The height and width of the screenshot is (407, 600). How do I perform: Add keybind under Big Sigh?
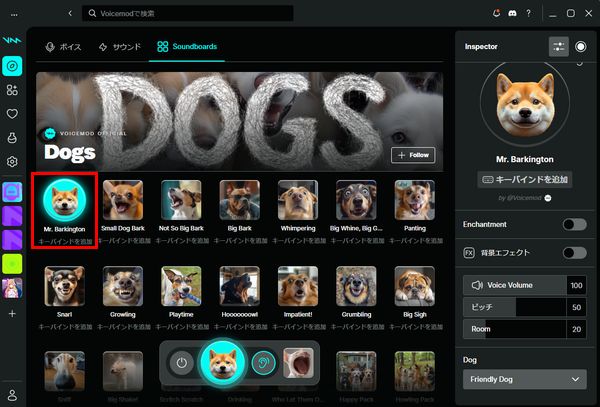[x=416, y=327]
